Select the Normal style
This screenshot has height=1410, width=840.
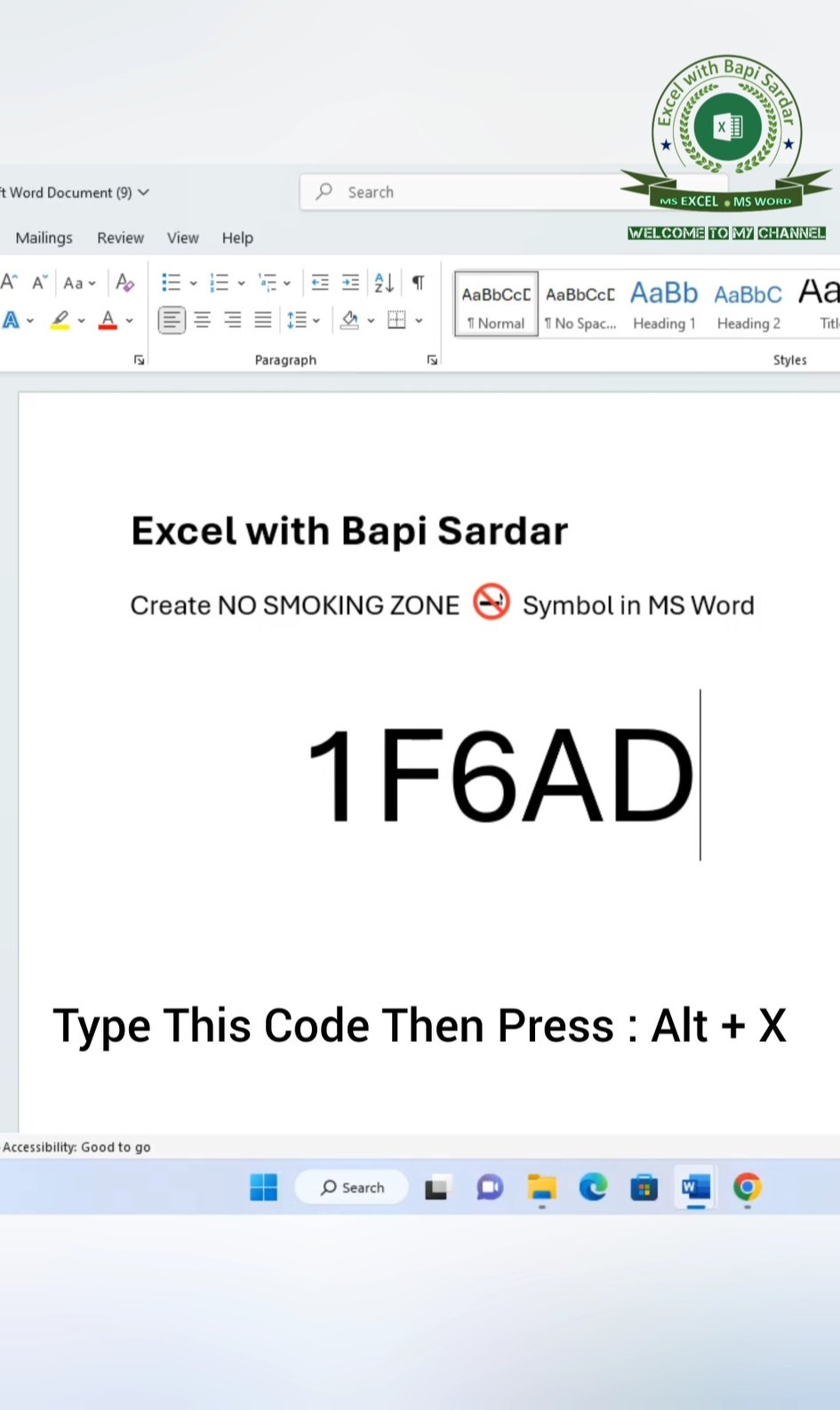[x=496, y=304]
